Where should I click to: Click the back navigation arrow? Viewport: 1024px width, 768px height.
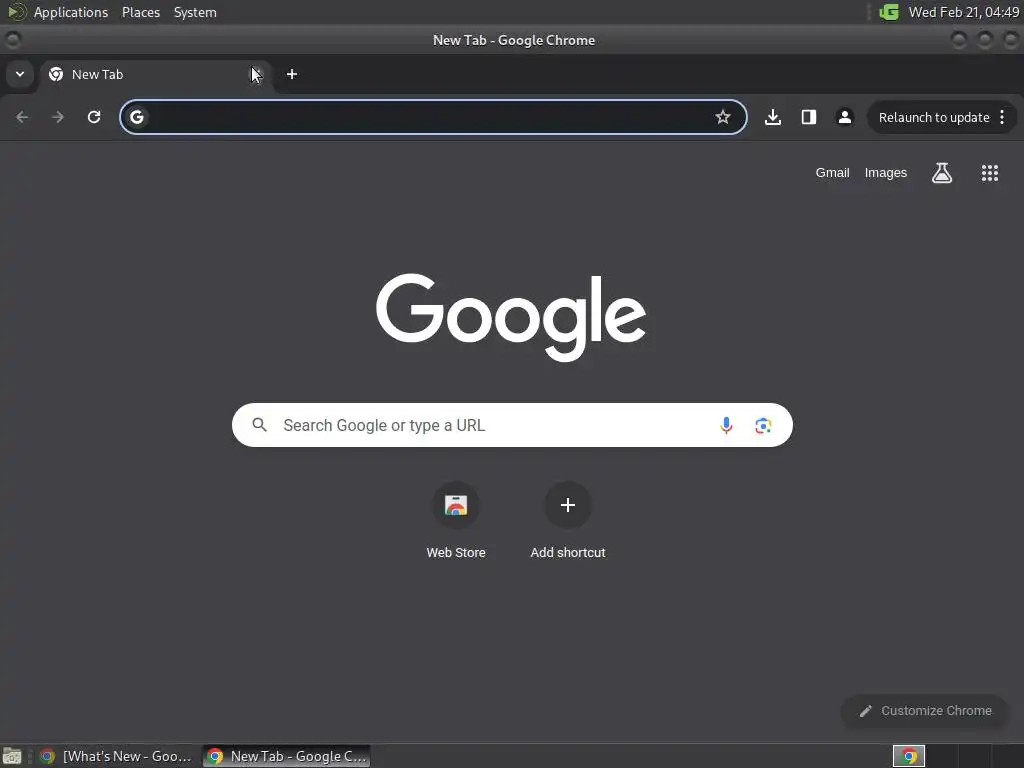[22, 117]
